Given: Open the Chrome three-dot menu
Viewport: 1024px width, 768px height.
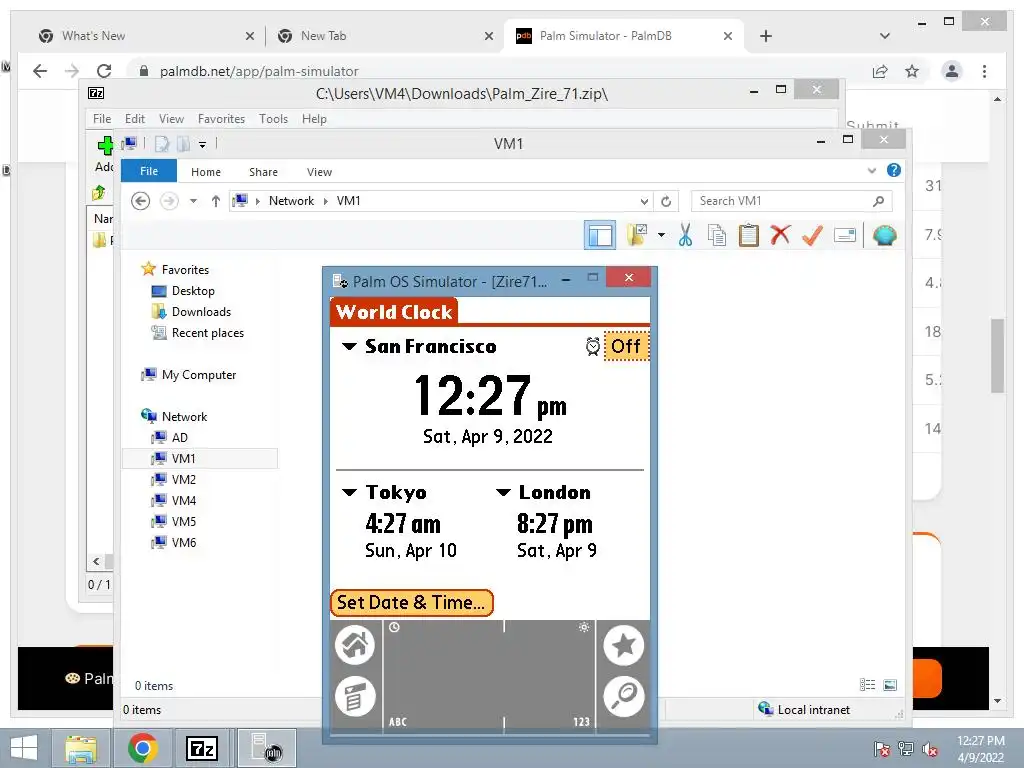Looking at the screenshot, I should [x=984, y=71].
